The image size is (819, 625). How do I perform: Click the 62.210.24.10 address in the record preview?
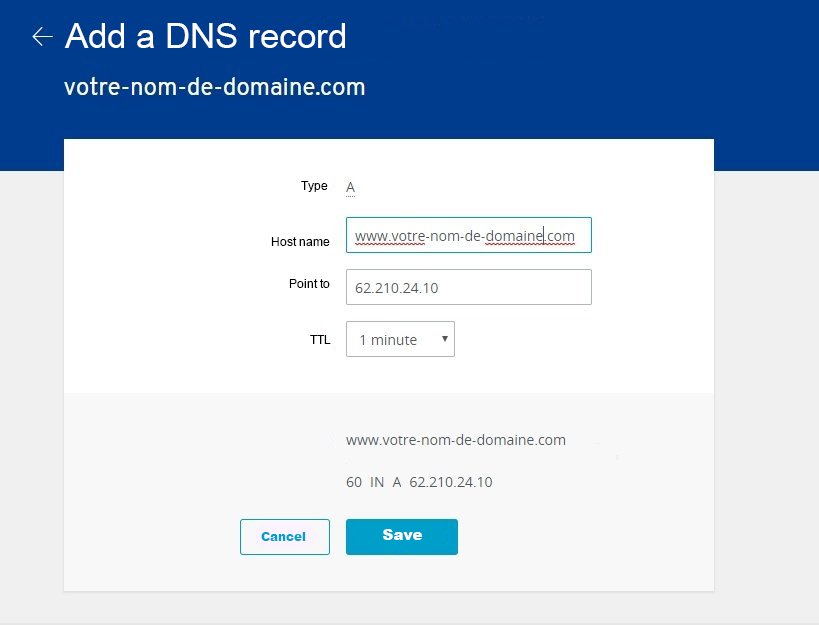click(450, 482)
